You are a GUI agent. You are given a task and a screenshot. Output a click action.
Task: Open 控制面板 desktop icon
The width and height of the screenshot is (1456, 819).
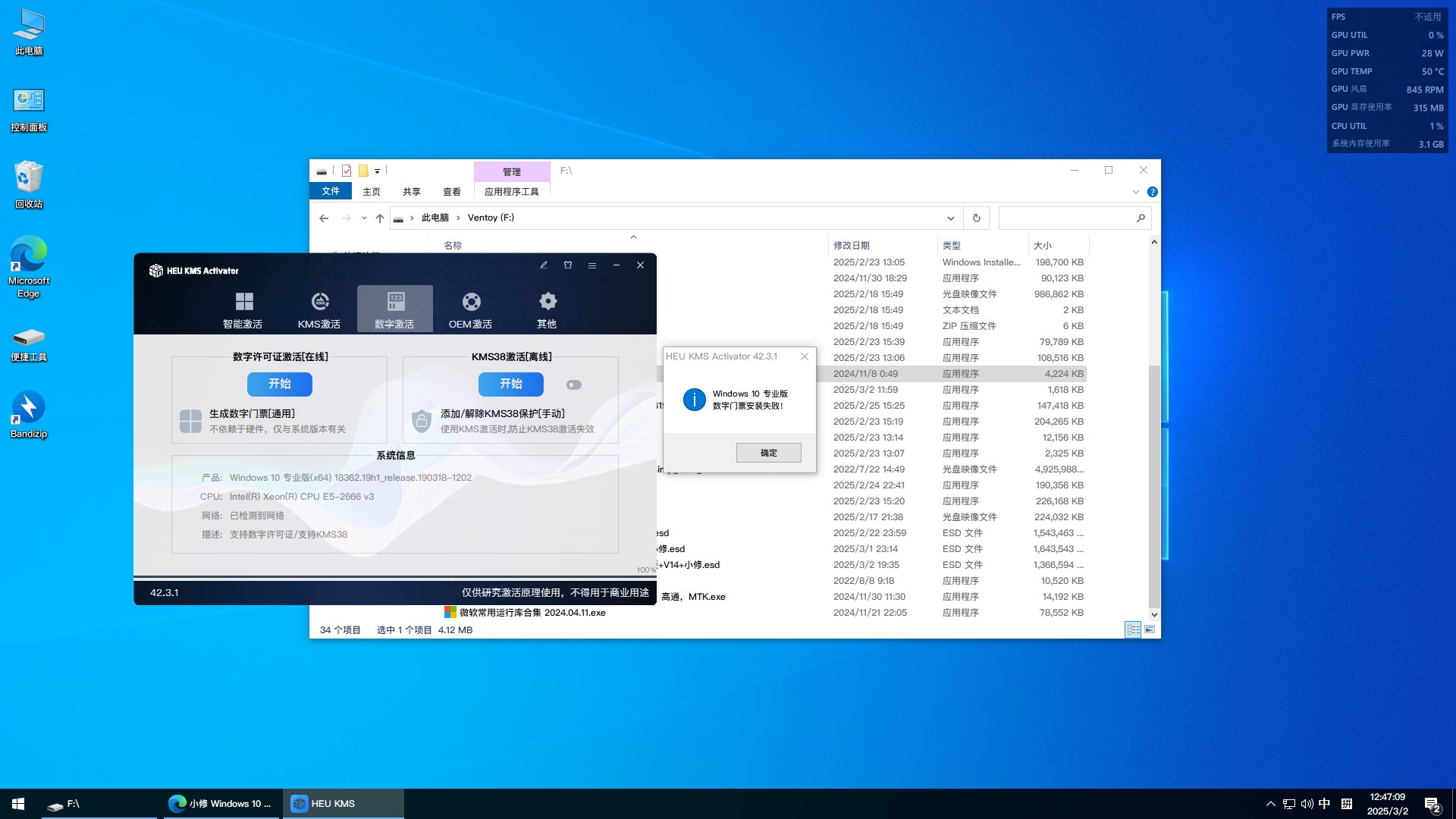point(29,110)
